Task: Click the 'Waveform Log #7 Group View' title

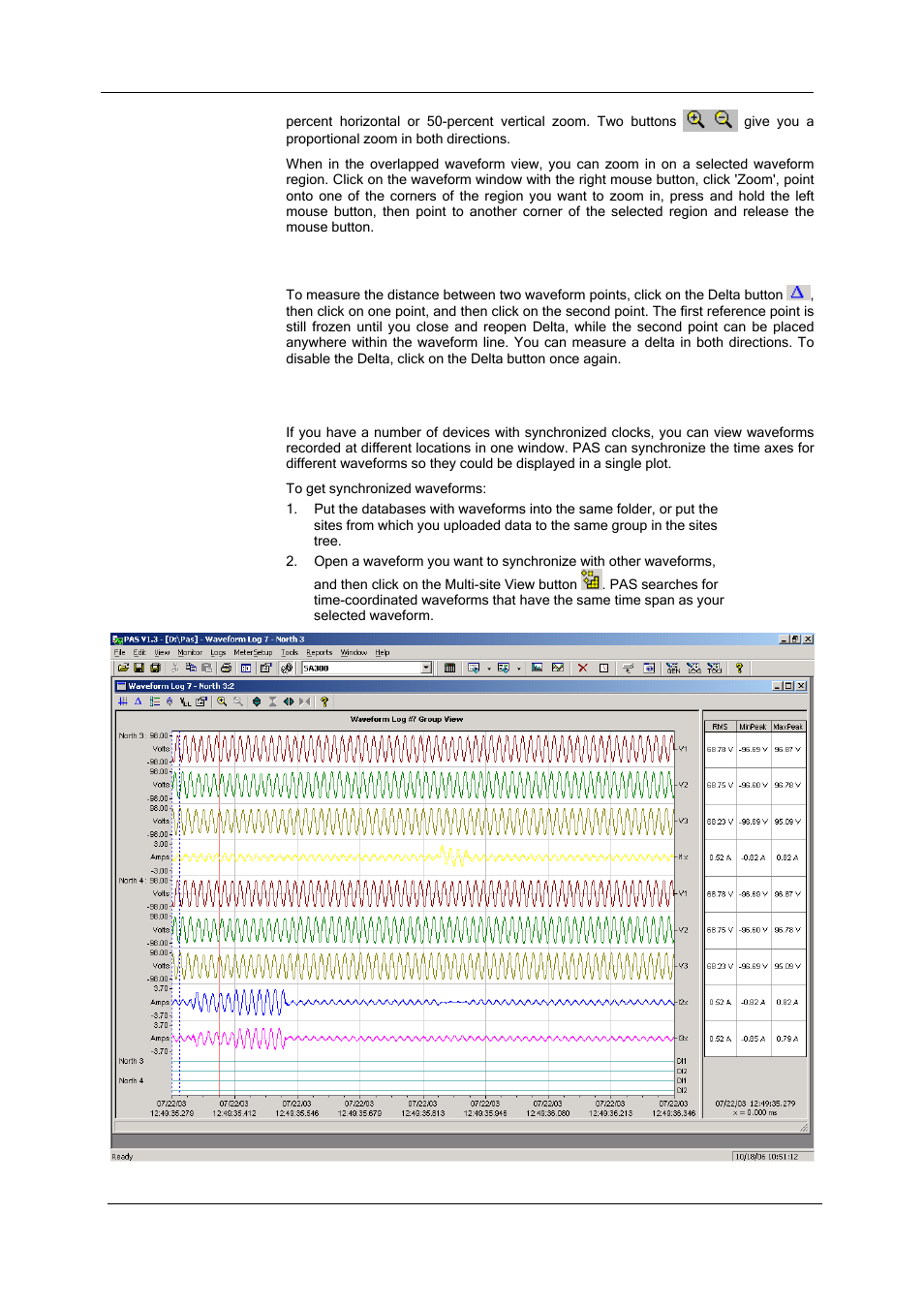Action: 407,719
